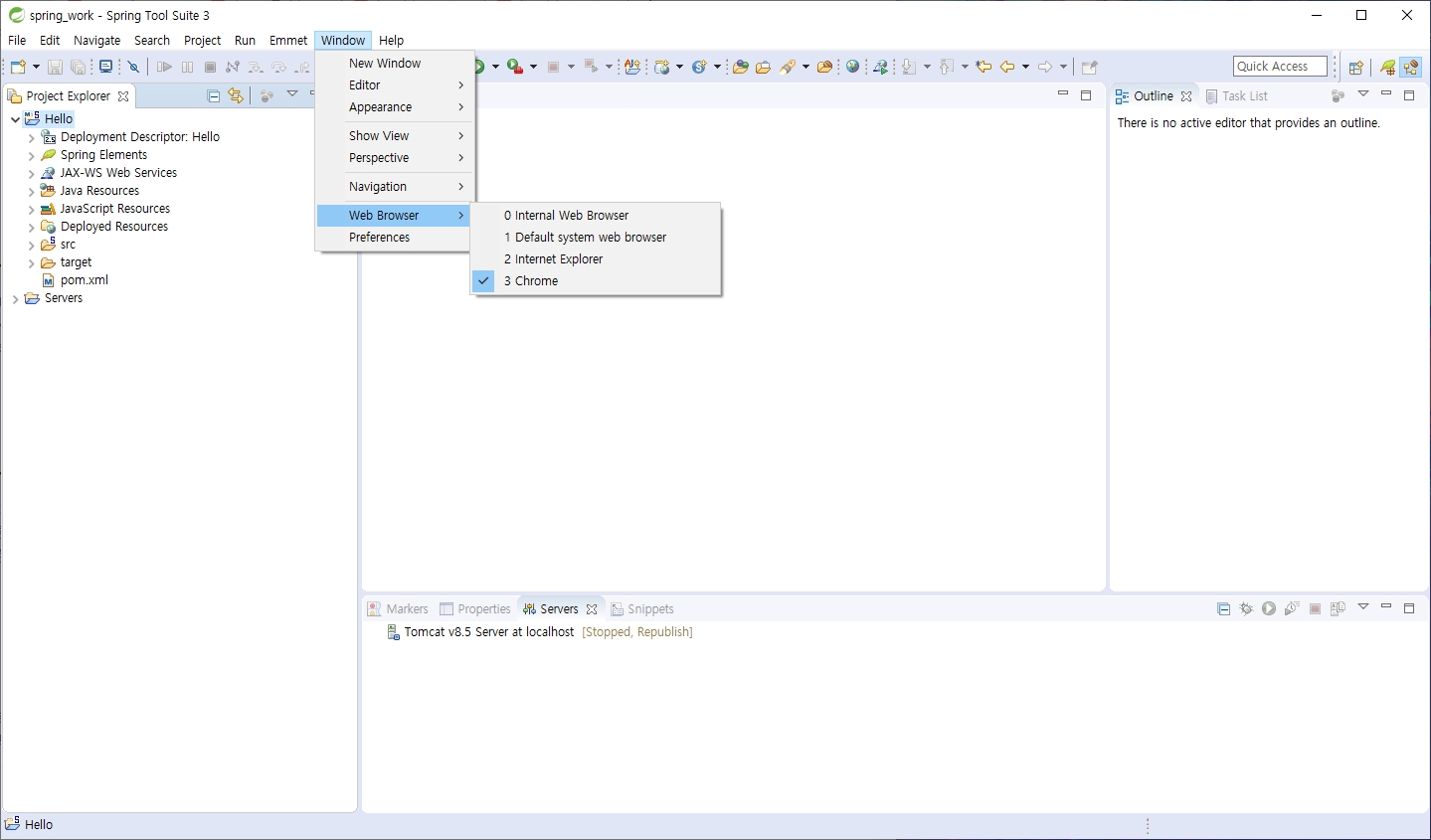Image resolution: width=1431 pixels, height=840 pixels.
Task: Toggle the Java EE perspective button
Action: [1411, 67]
